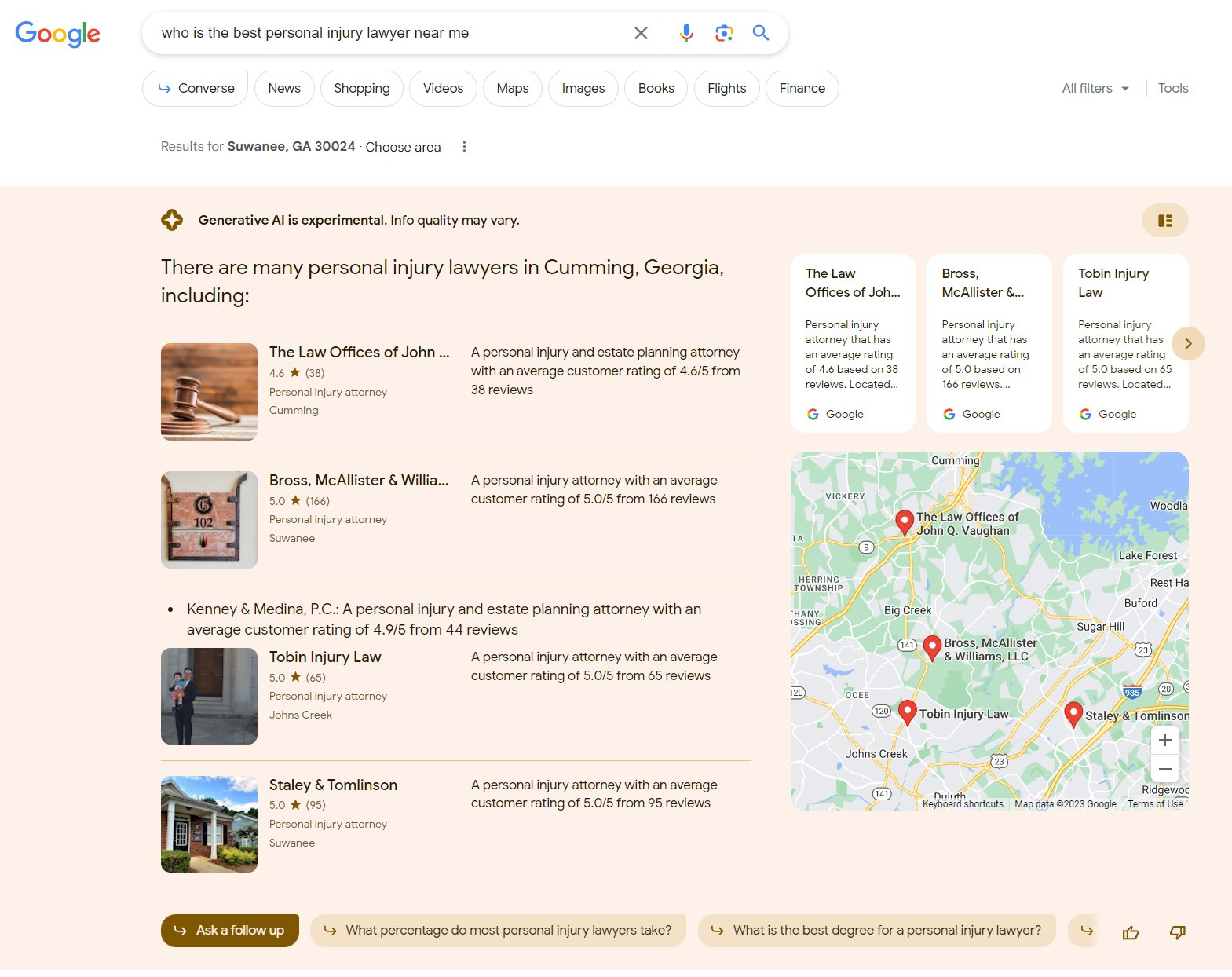Click the thumbs down feedback icon
Image resolution: width=1232 pixels, height=977 pixels.
(x=1177, y=932)
